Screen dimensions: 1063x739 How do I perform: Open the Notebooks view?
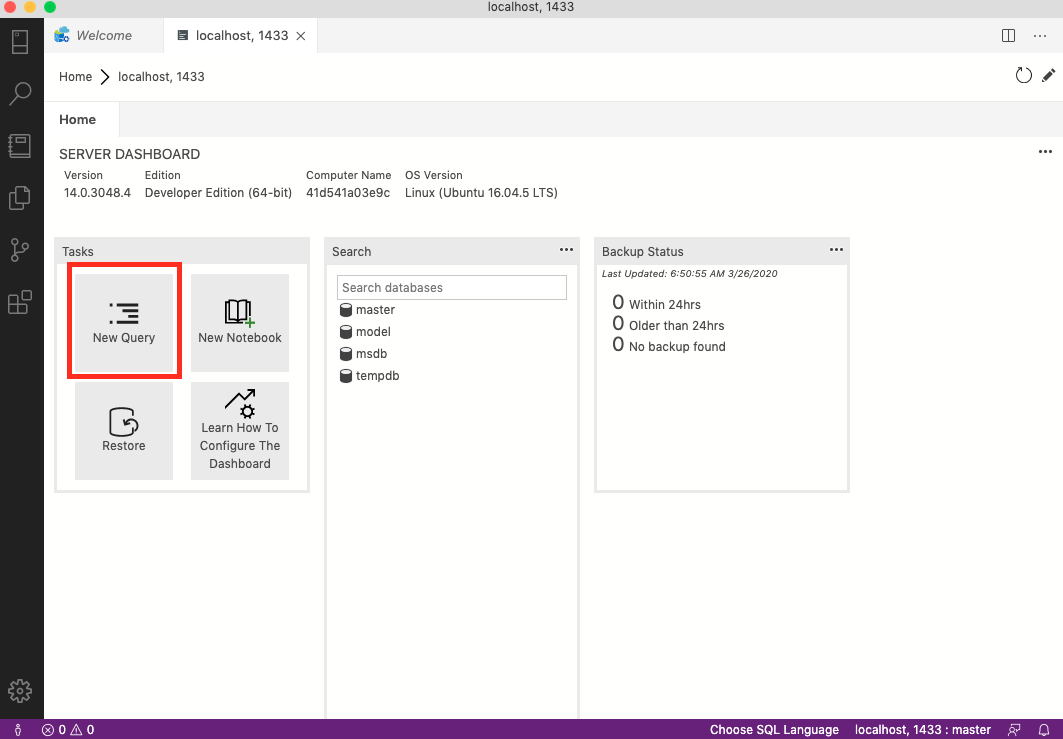pos(21,145)
